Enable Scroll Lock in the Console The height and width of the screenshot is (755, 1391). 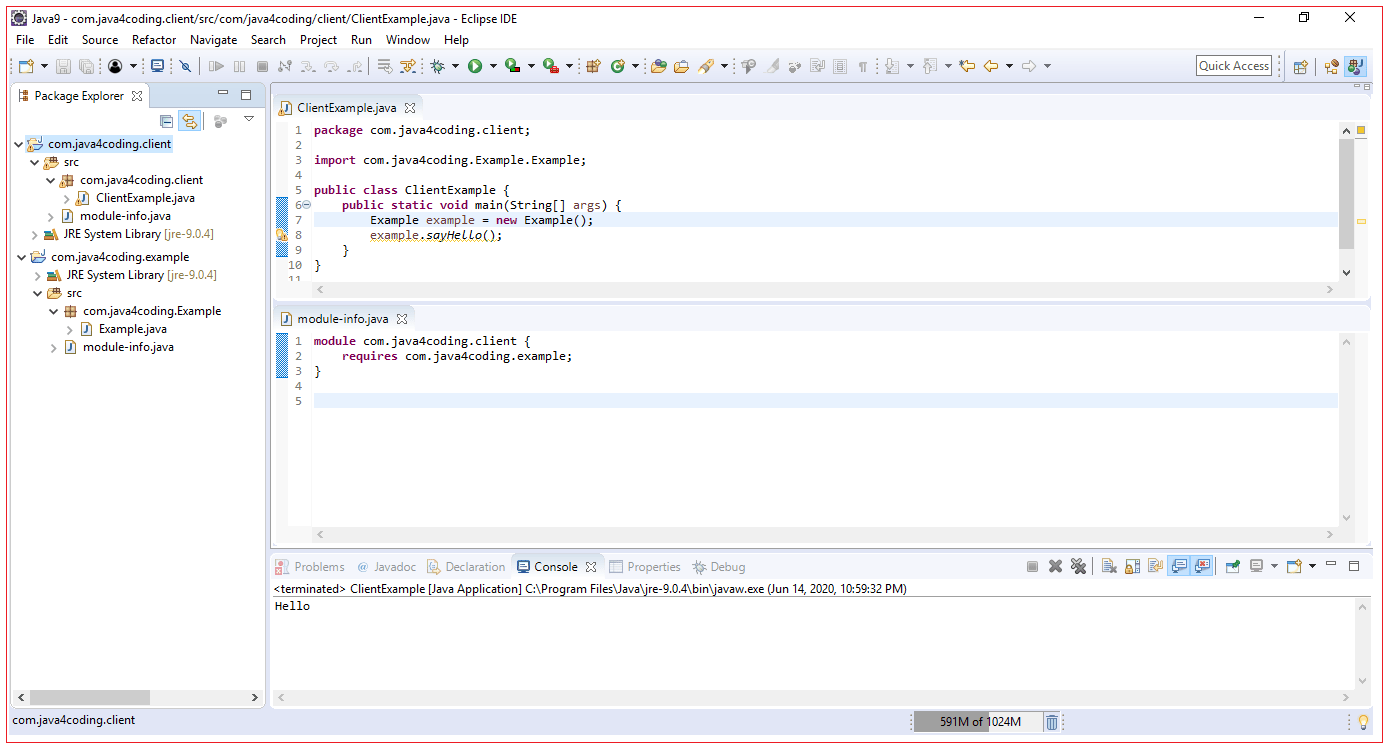coord(1131,566)
